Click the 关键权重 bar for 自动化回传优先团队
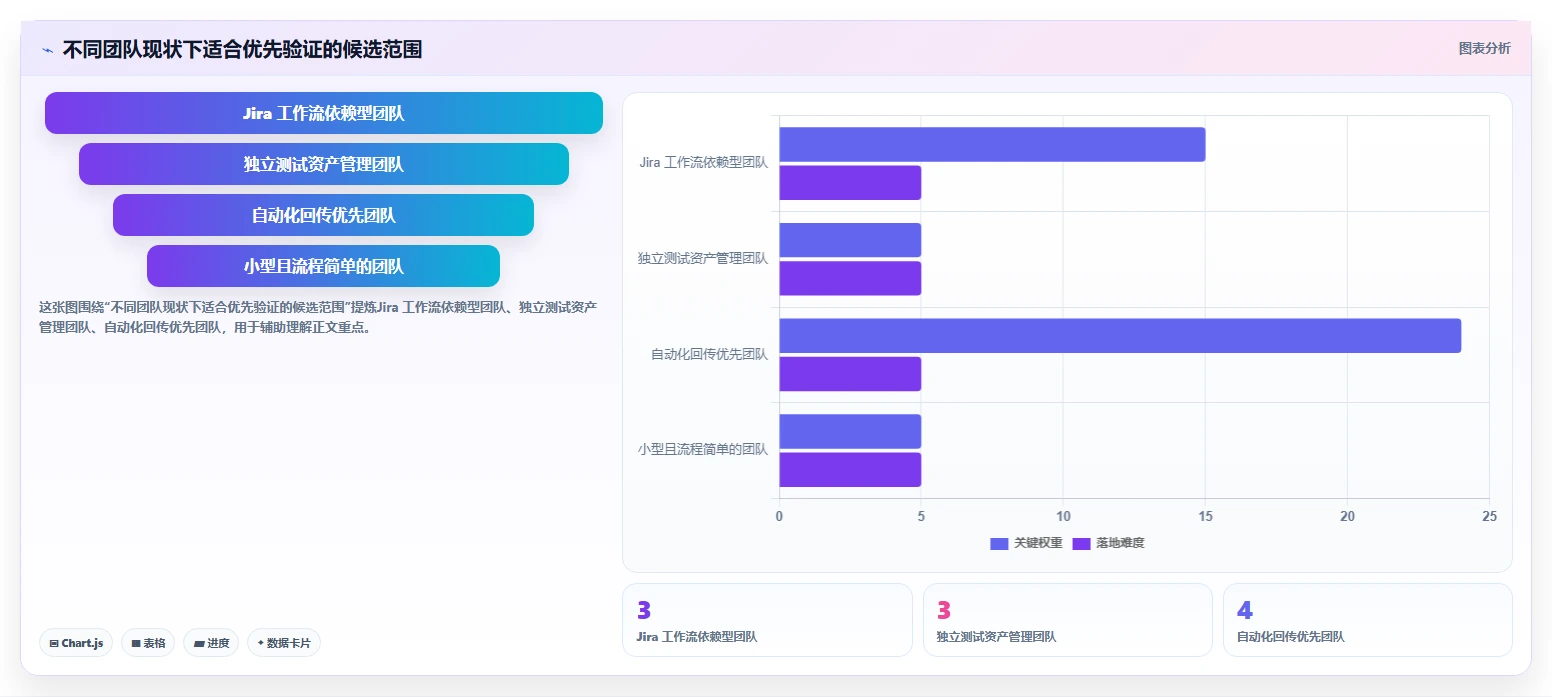 coord(1120,335)
